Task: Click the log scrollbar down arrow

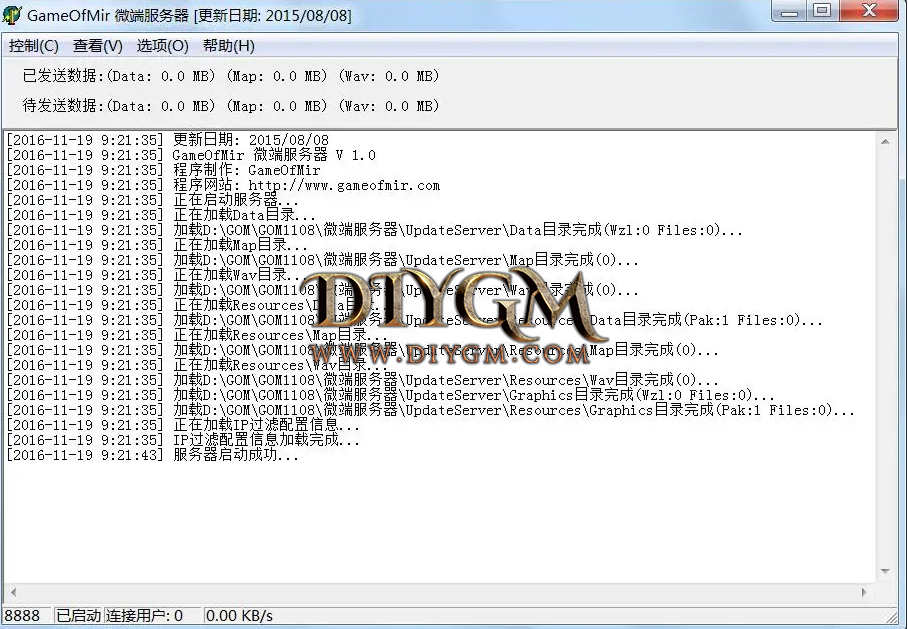Action: point(885,571)
